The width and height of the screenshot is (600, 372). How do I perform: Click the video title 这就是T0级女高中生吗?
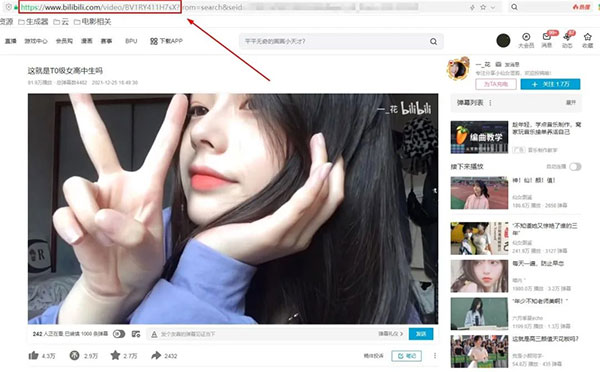point(65,71)
